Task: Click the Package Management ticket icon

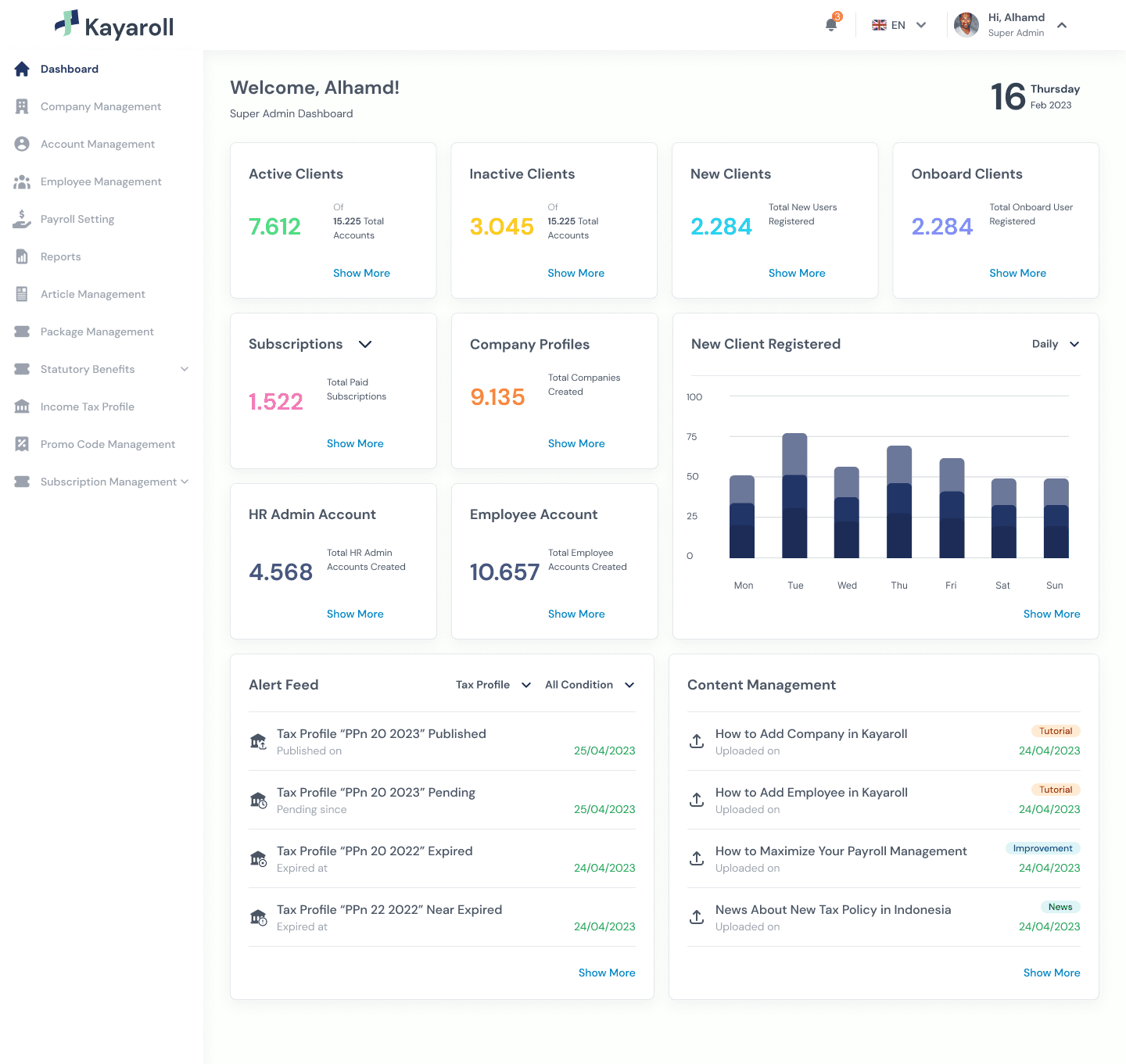Action: 22,331
